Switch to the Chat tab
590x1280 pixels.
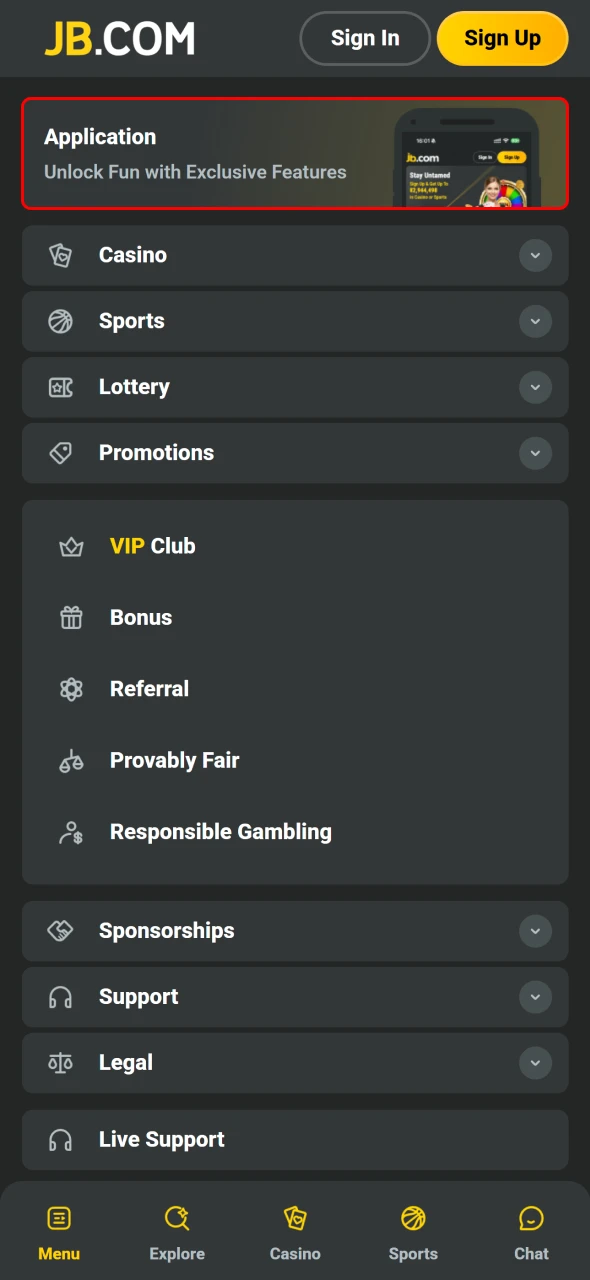(531, 1230)
